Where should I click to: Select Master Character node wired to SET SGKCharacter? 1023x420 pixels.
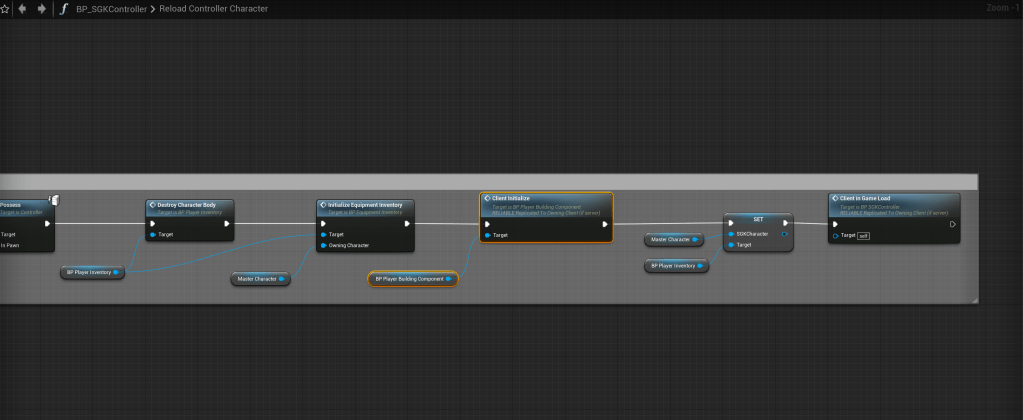point(674,239)
